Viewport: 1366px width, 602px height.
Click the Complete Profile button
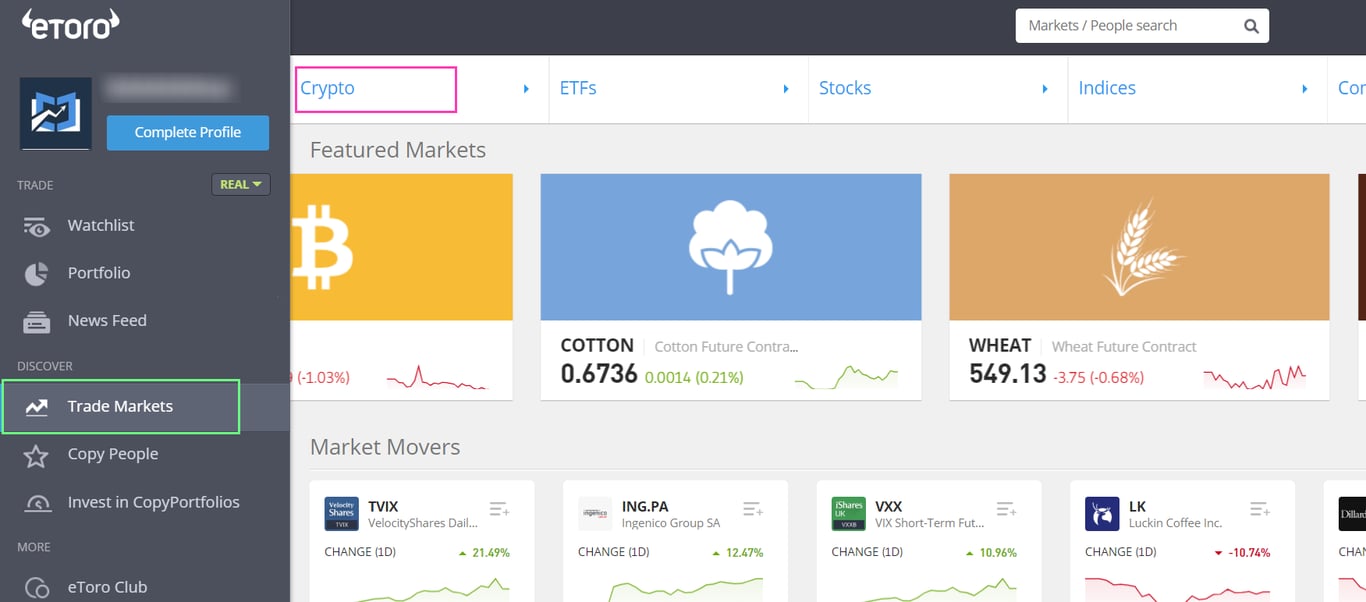coord(188,132)
